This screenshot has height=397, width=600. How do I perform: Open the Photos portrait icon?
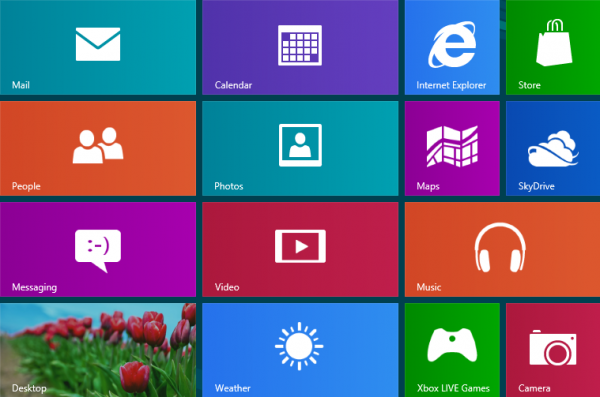(300, 145)
